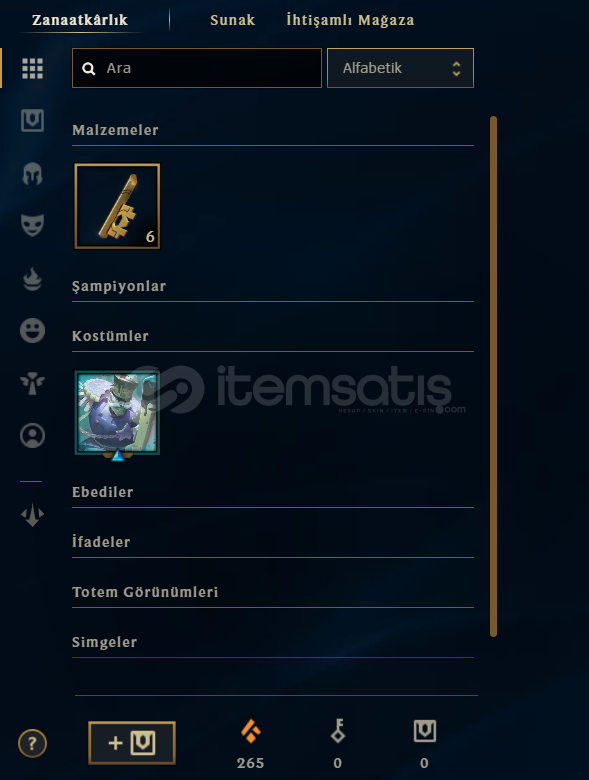
Task: Filter loot by ward skins icon
Action: point(32,383)
